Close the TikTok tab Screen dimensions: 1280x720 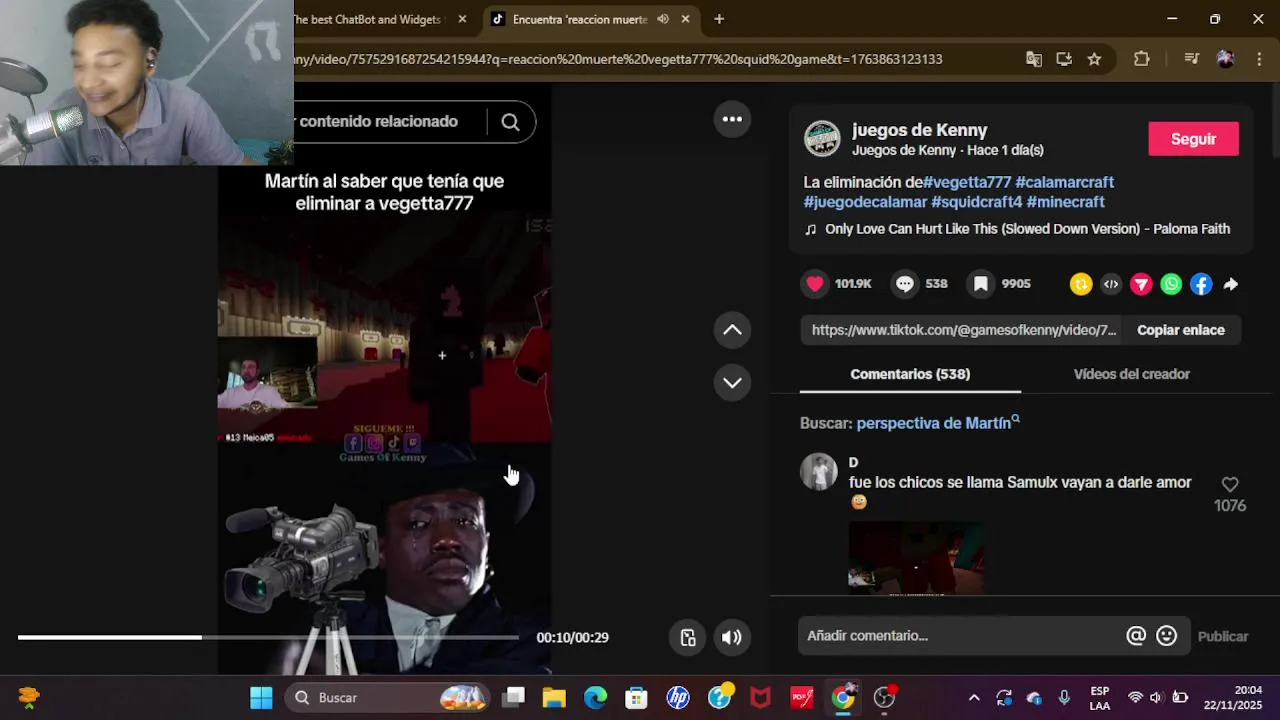click(686, 19)
